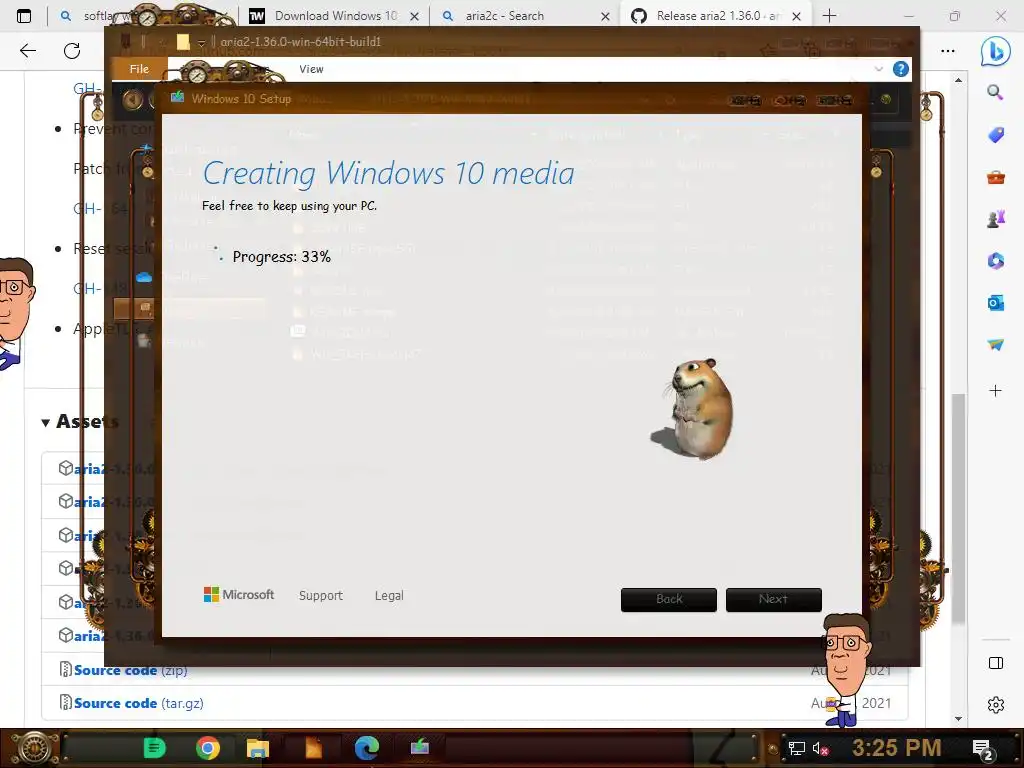Viewport: 1024px width, 768px height.
Task: Open Edge tab actions menu icon
Action: point(24,16)
